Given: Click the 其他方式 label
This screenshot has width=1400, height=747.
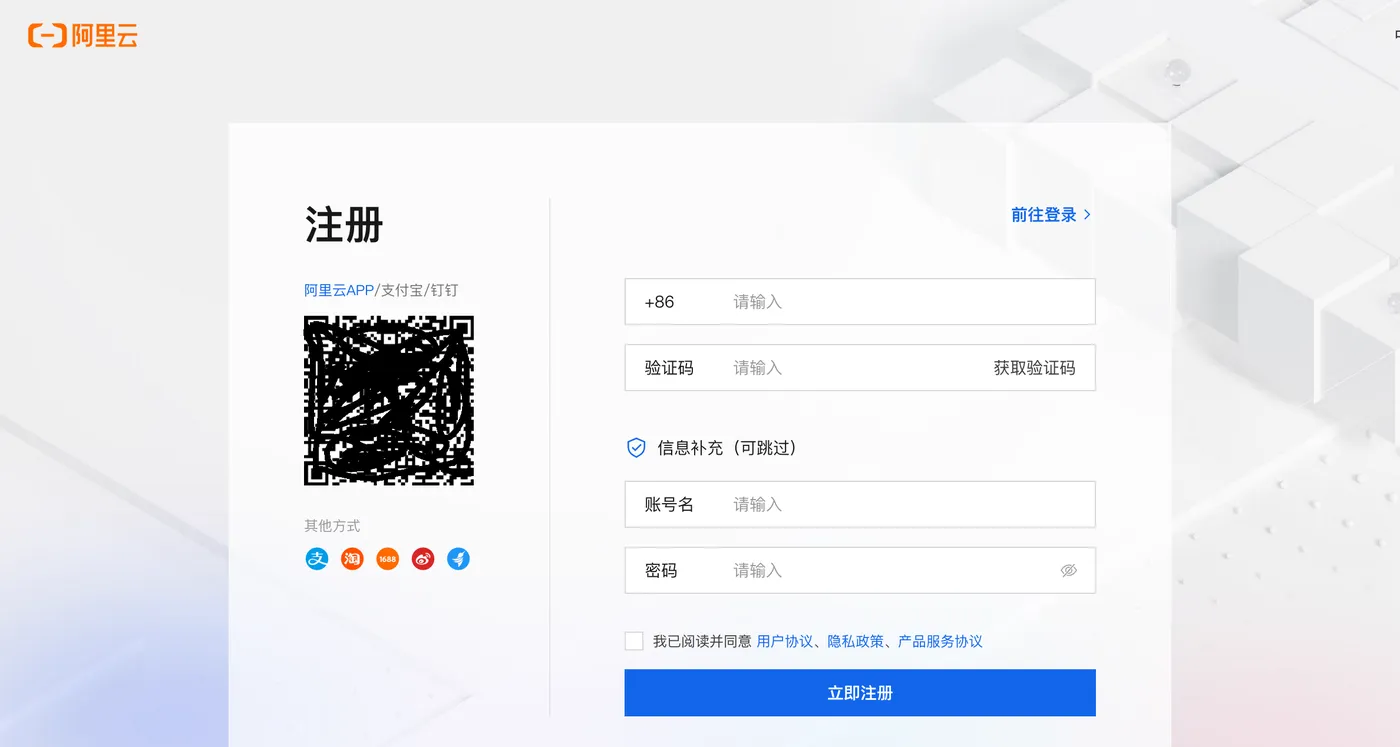Looking at the screenshot, I should coord(332,526).
